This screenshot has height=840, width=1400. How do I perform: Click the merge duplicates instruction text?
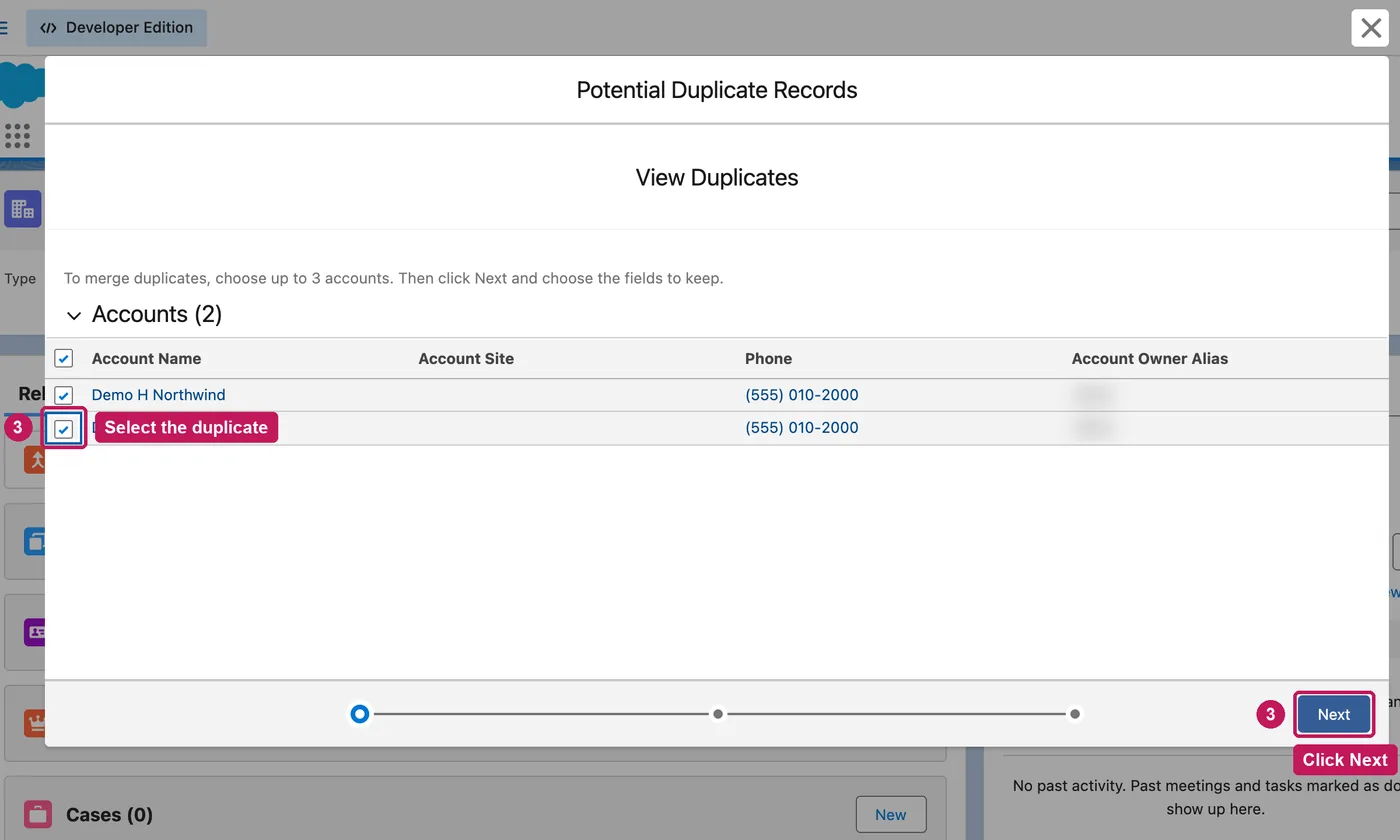pos(393,278)
